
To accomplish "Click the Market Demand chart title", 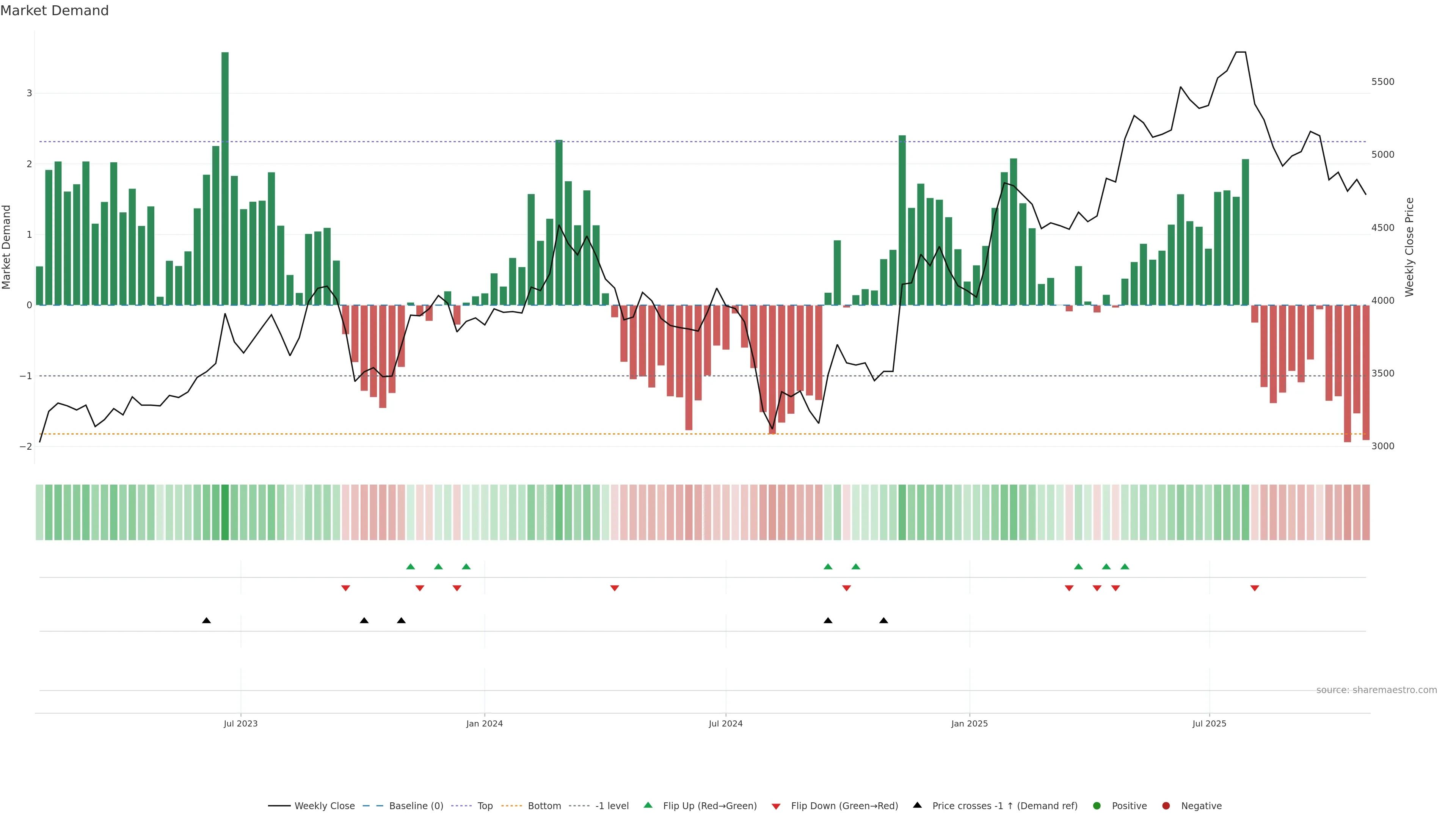I will coord(54,11).
